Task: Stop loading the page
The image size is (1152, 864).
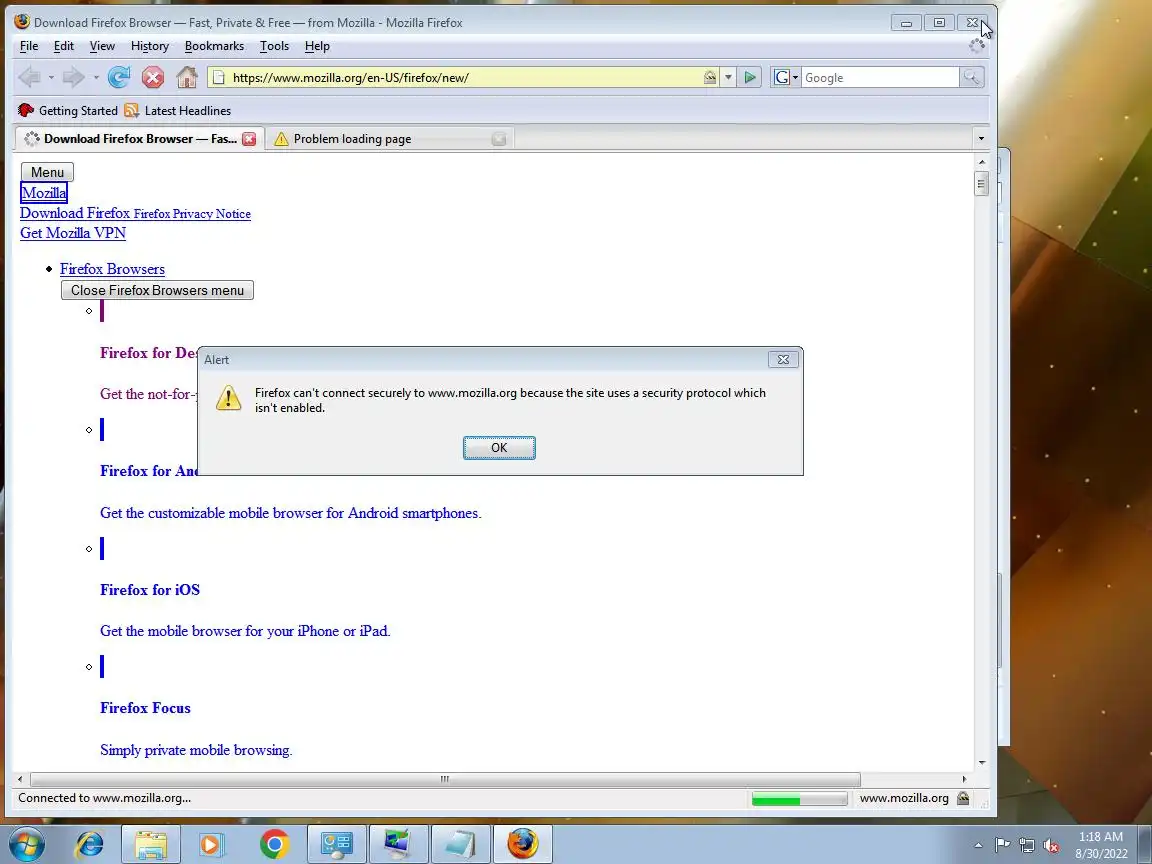Action: tap(153, 77)
